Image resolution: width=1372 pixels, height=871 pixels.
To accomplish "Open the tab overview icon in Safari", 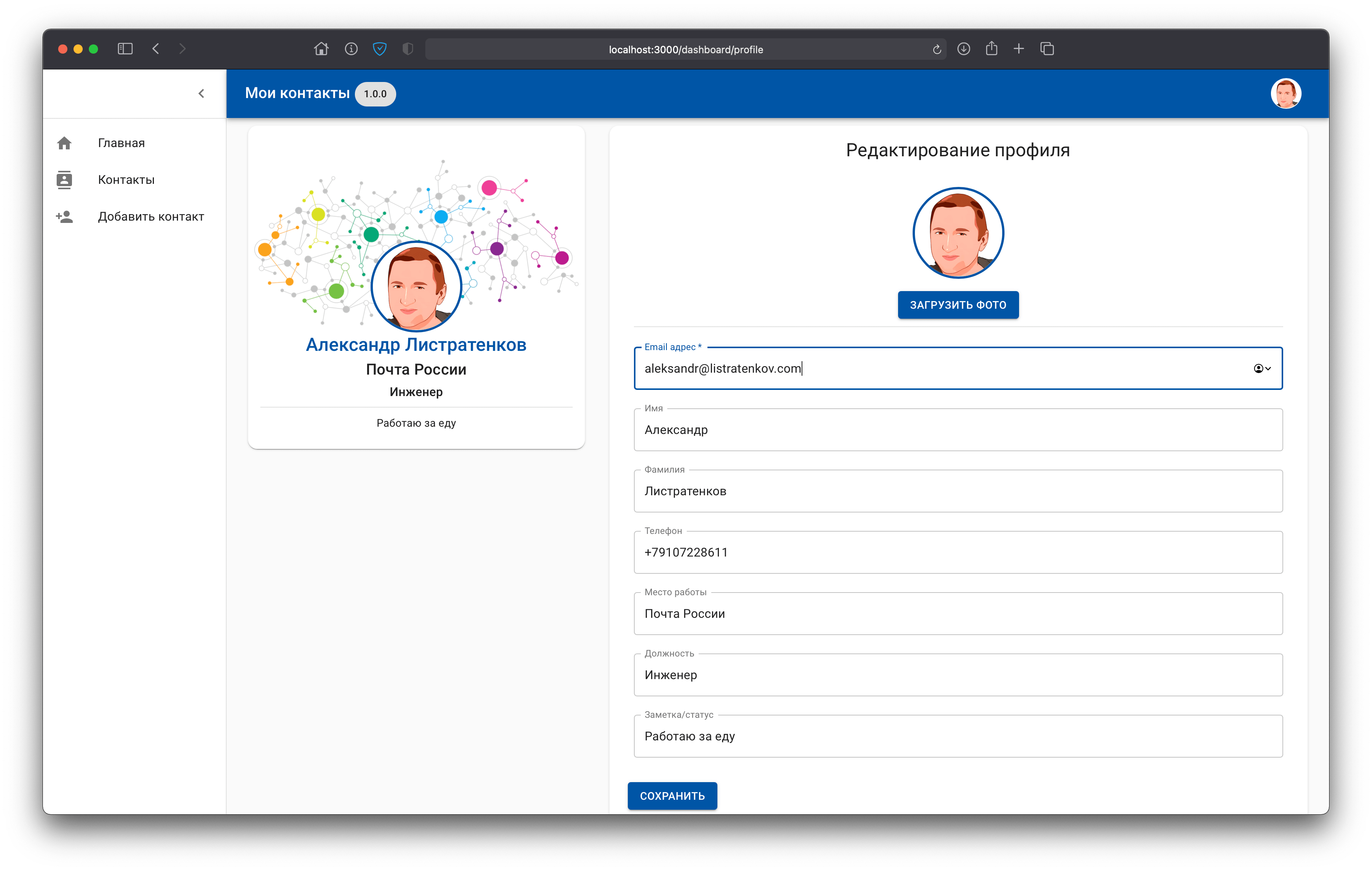I will (1047, 49).
